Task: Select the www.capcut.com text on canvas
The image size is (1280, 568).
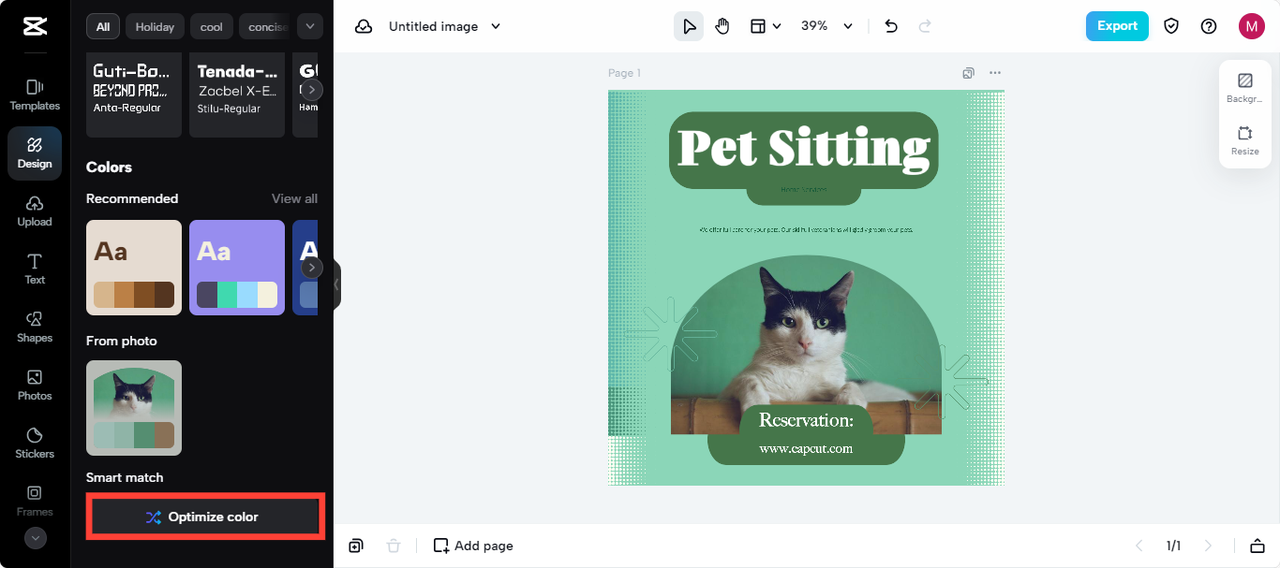Action: pyautogui.click(x=806, y=448)
